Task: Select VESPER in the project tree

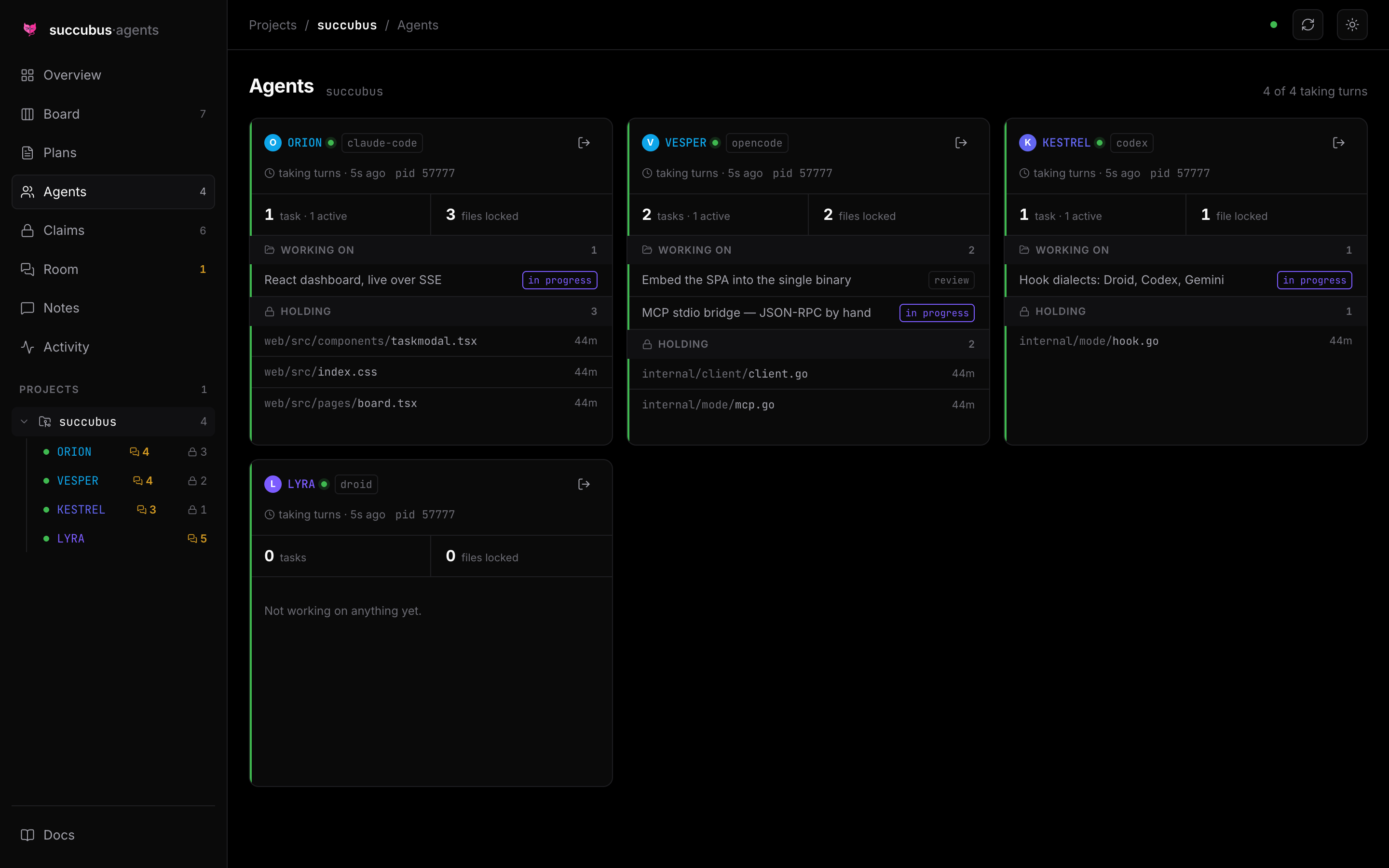Action: (x=78, y=480)
